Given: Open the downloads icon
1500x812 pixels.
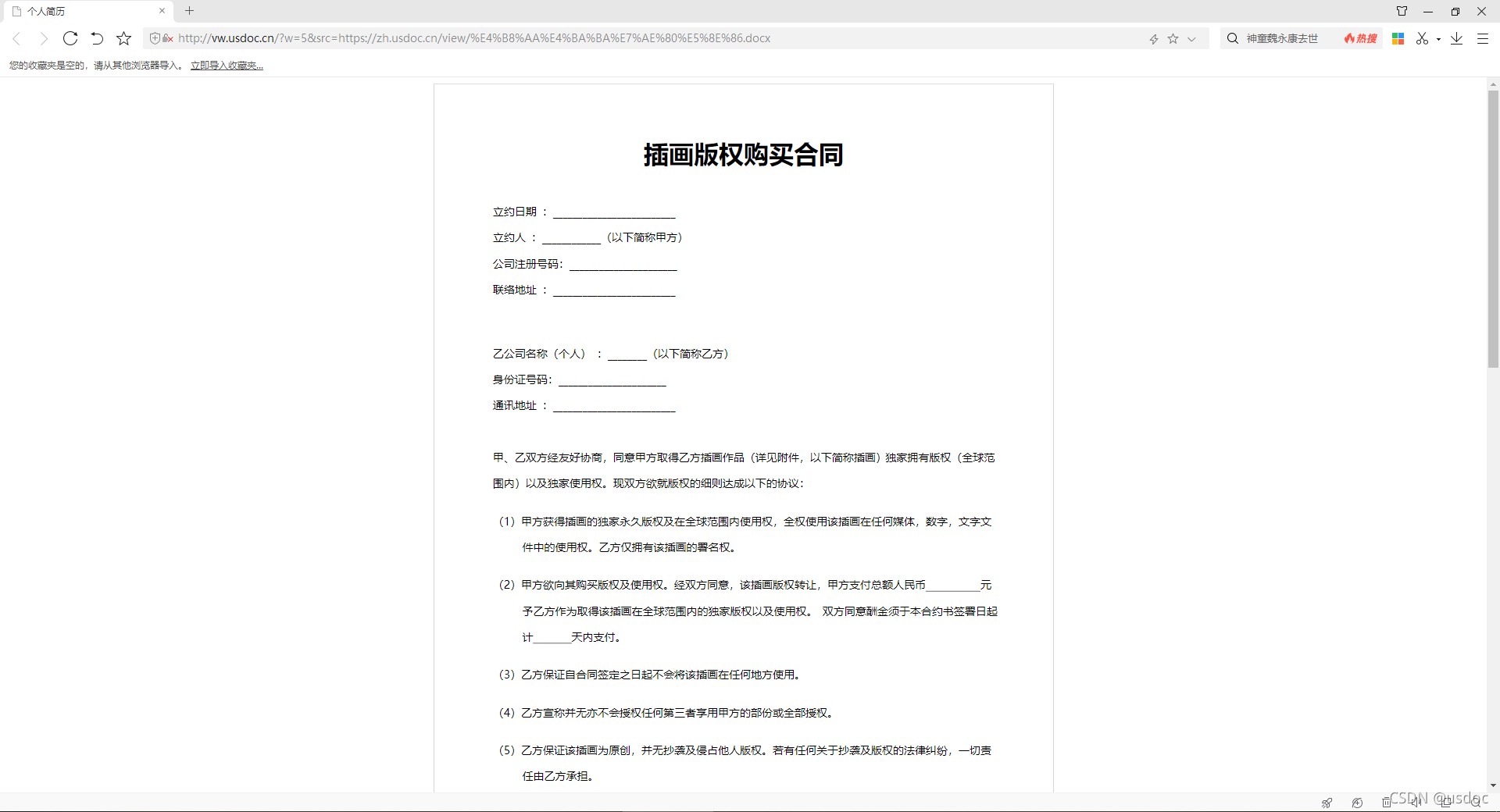Looking at the screenshot, I should 1456,38.
